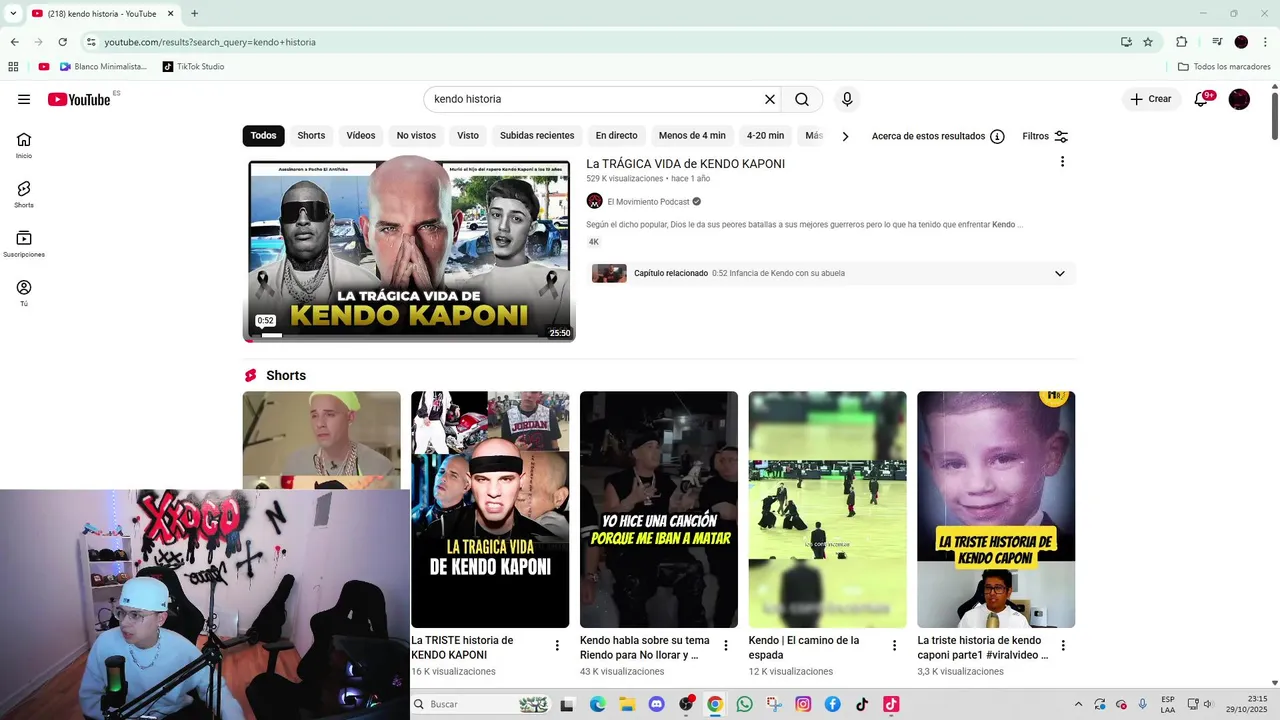The width and height of the screenshot is (1280, 720).
Task: Open Chrome media controls icon
Action: pos(1217,42)
